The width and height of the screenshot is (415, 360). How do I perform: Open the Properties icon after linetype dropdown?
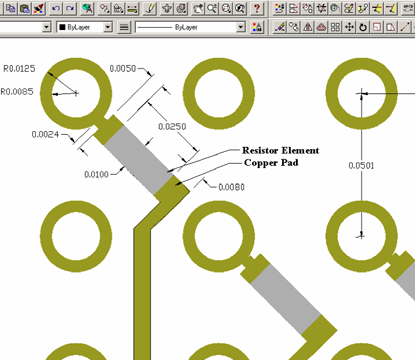point(257,27)
